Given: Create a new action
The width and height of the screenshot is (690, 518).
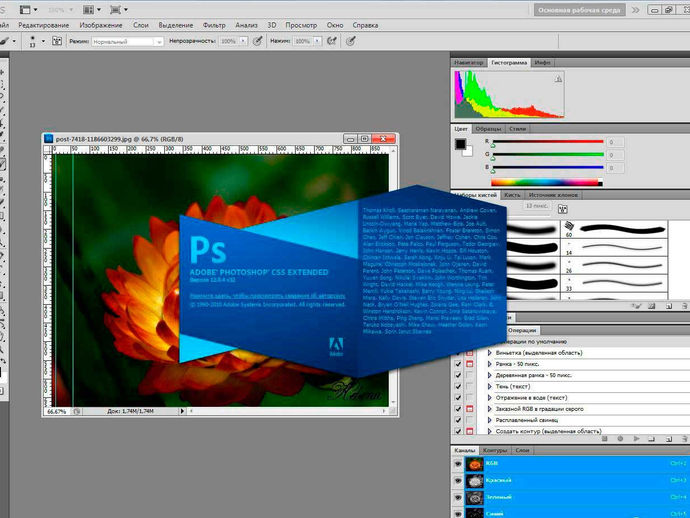Looking at the screenshot, I should click(669, 439).
